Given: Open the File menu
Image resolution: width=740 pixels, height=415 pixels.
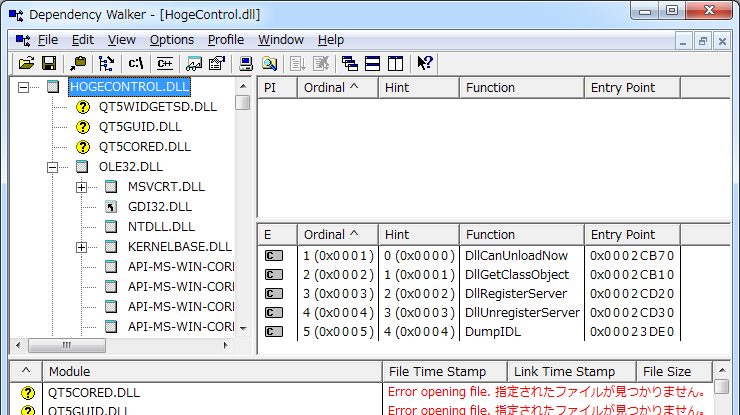Looking at the screenshot, I should tap(48, 40).
